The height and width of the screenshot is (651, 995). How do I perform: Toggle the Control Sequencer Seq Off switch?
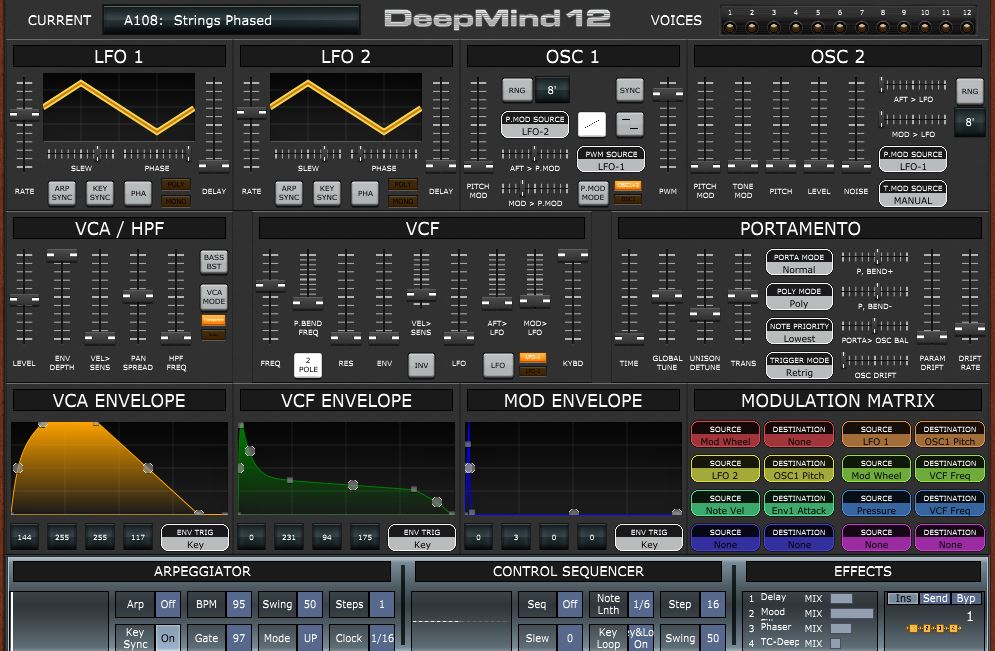[x=570, y=604]
